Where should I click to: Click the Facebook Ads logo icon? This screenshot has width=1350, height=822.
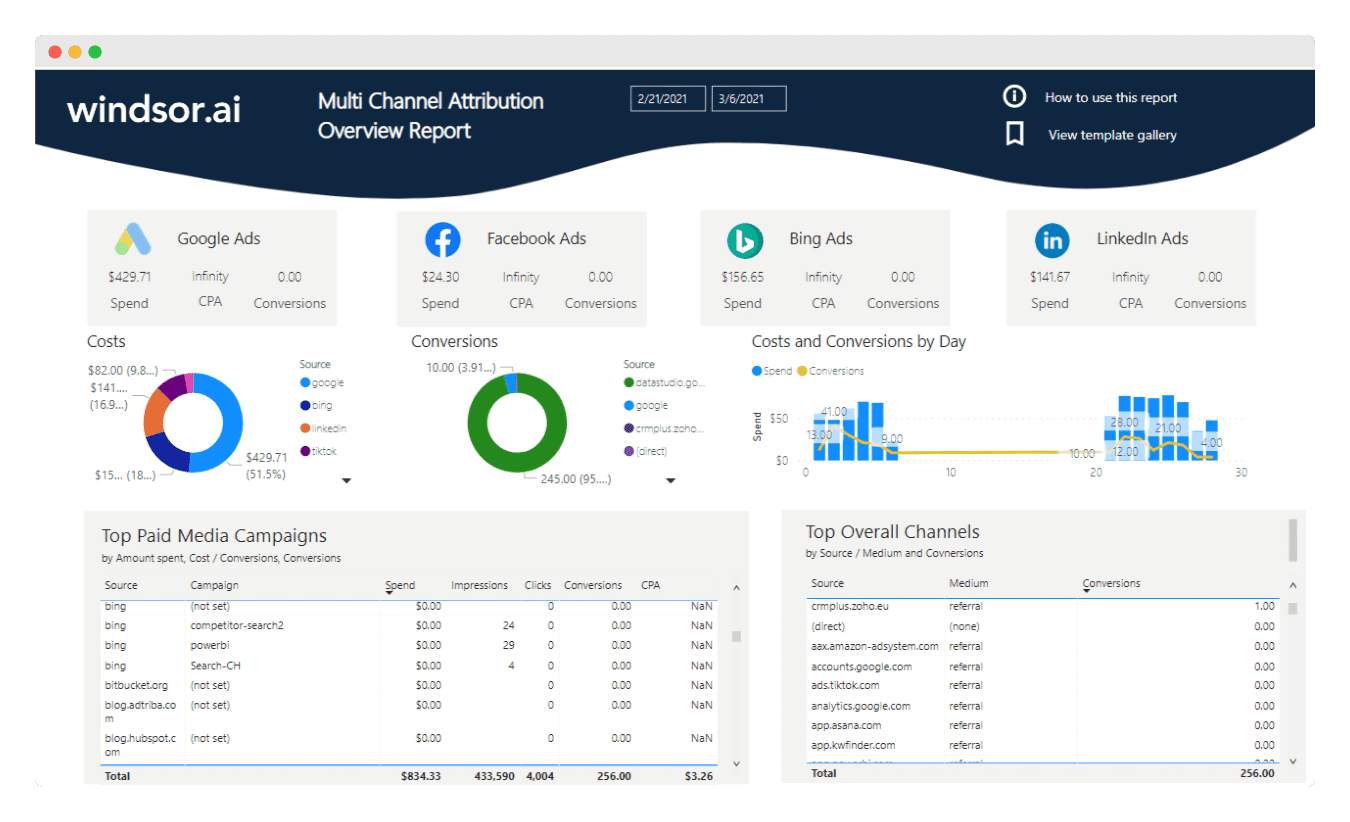pos(442,240)
